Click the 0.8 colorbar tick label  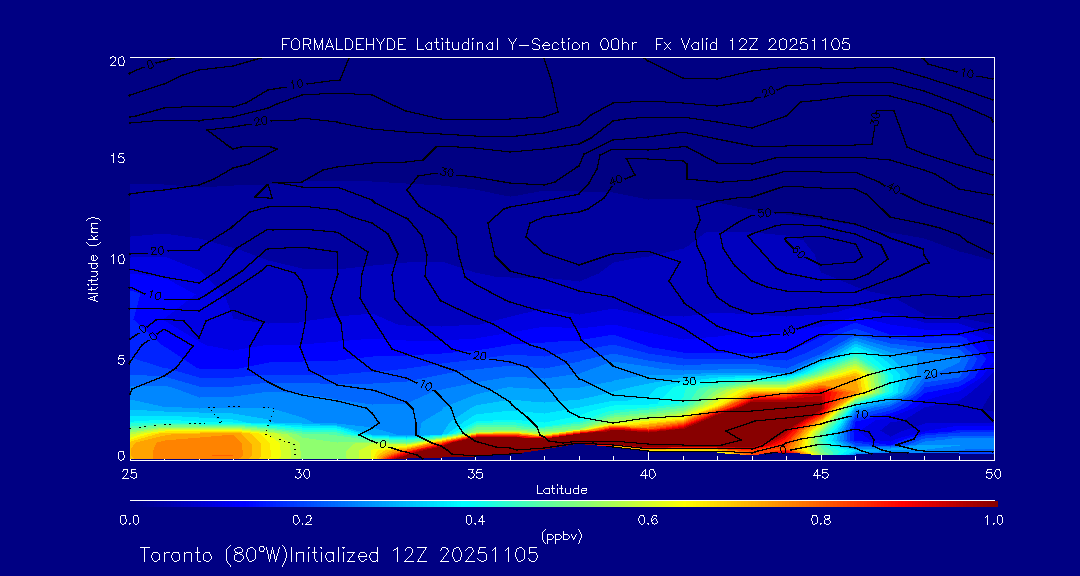pos(821,520)
